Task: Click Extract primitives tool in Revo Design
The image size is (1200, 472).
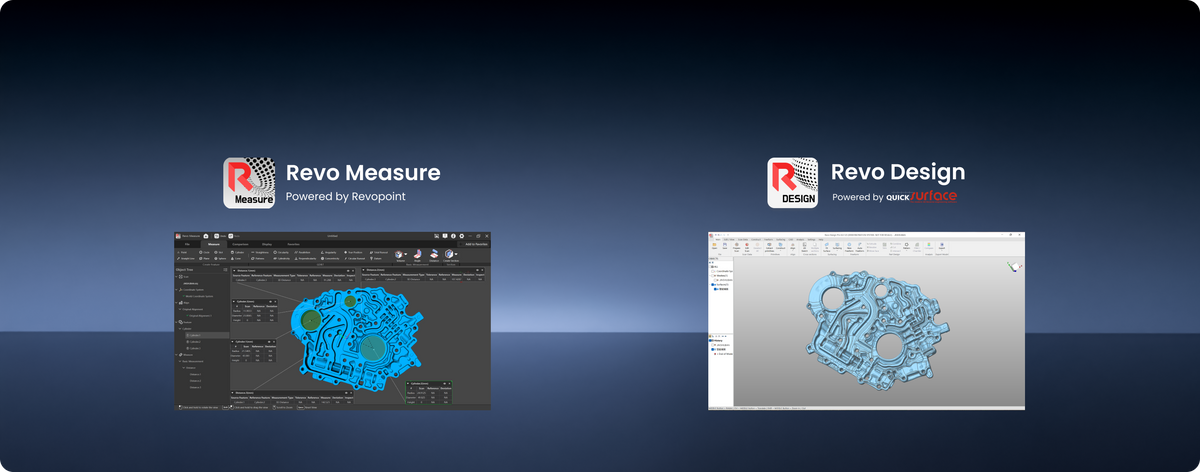Action: click(769, 246)
